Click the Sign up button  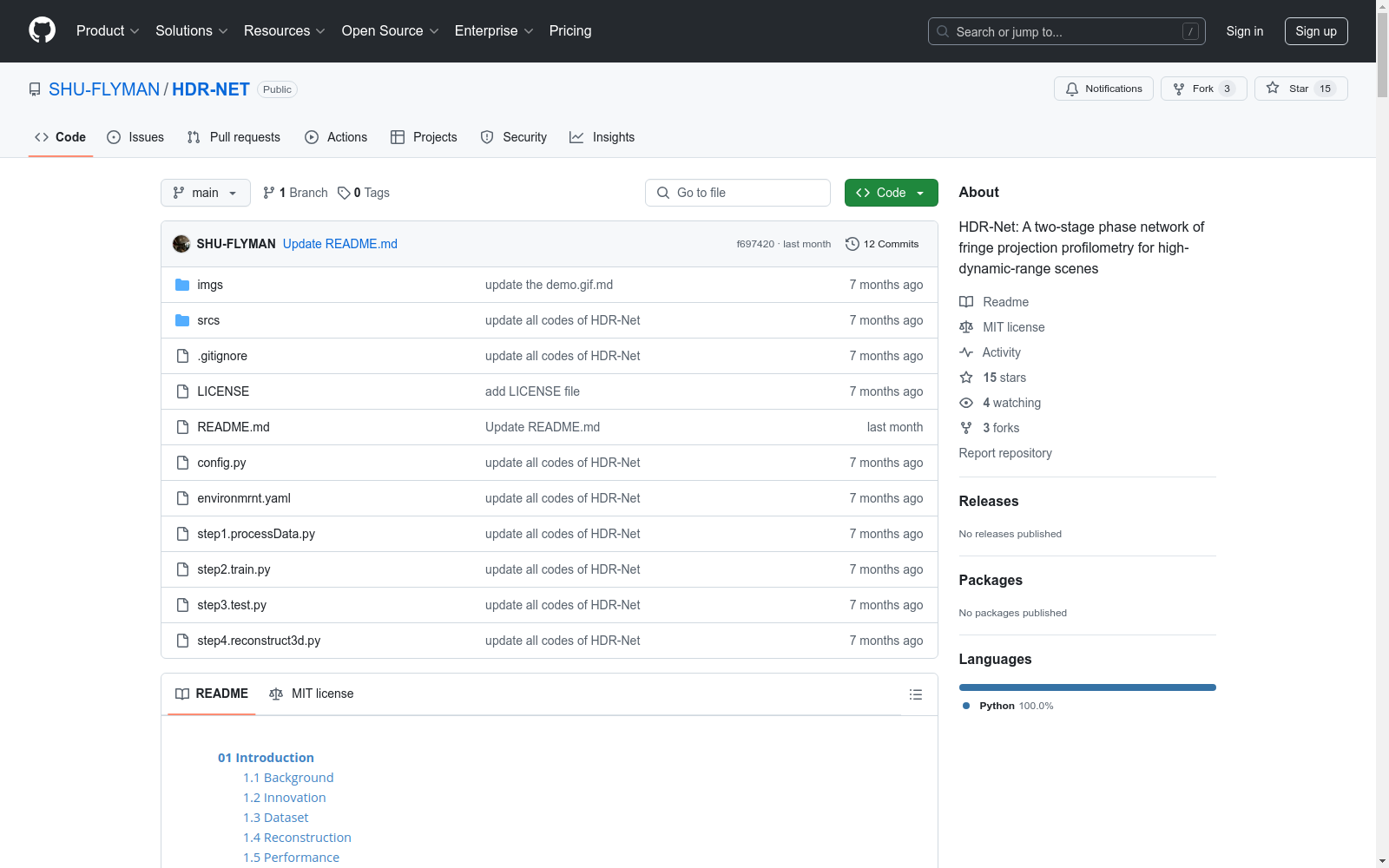pyautogui.click(x=1316, y=31)
